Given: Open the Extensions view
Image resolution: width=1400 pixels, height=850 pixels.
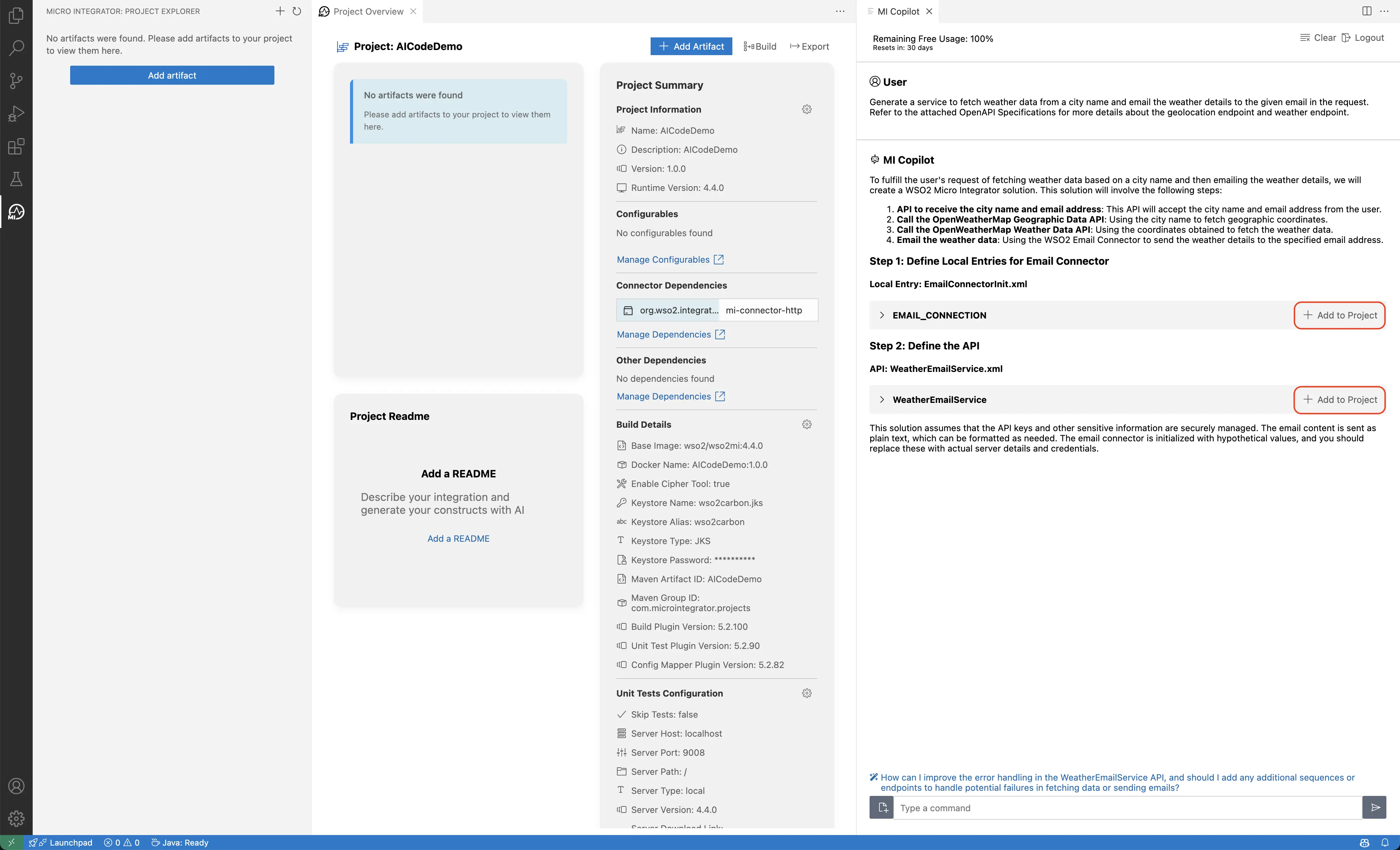Looking at the screenshot, I should (16, 147).
